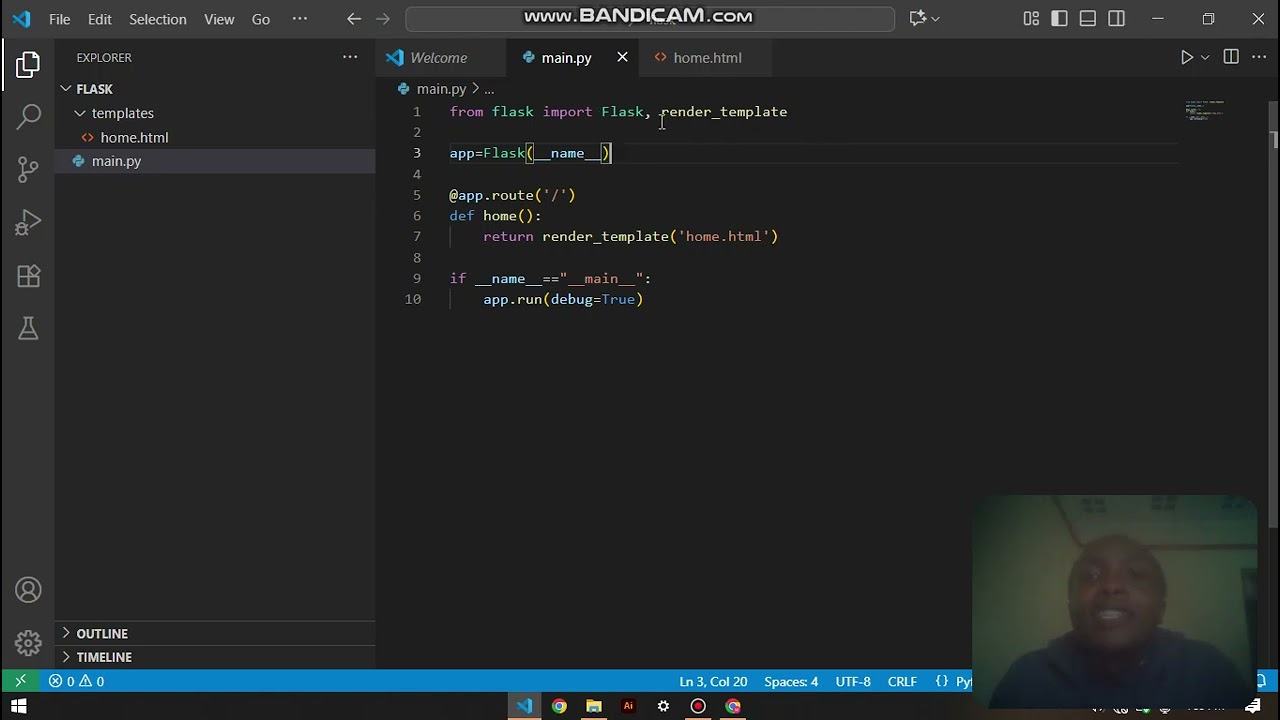
Task: Open the Manage gear icon
Action: click(28, 642)
